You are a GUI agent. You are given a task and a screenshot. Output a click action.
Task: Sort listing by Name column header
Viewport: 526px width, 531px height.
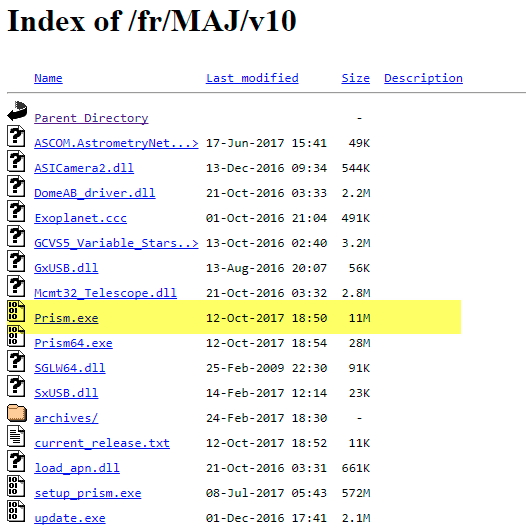[x=48, y=78]
